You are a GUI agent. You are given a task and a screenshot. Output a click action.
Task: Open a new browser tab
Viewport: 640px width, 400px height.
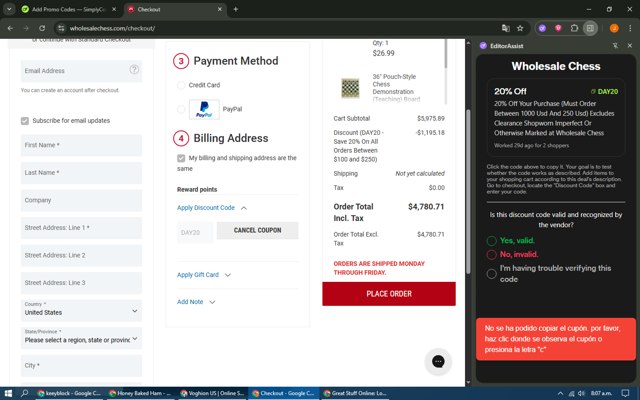tap(236, 9)
